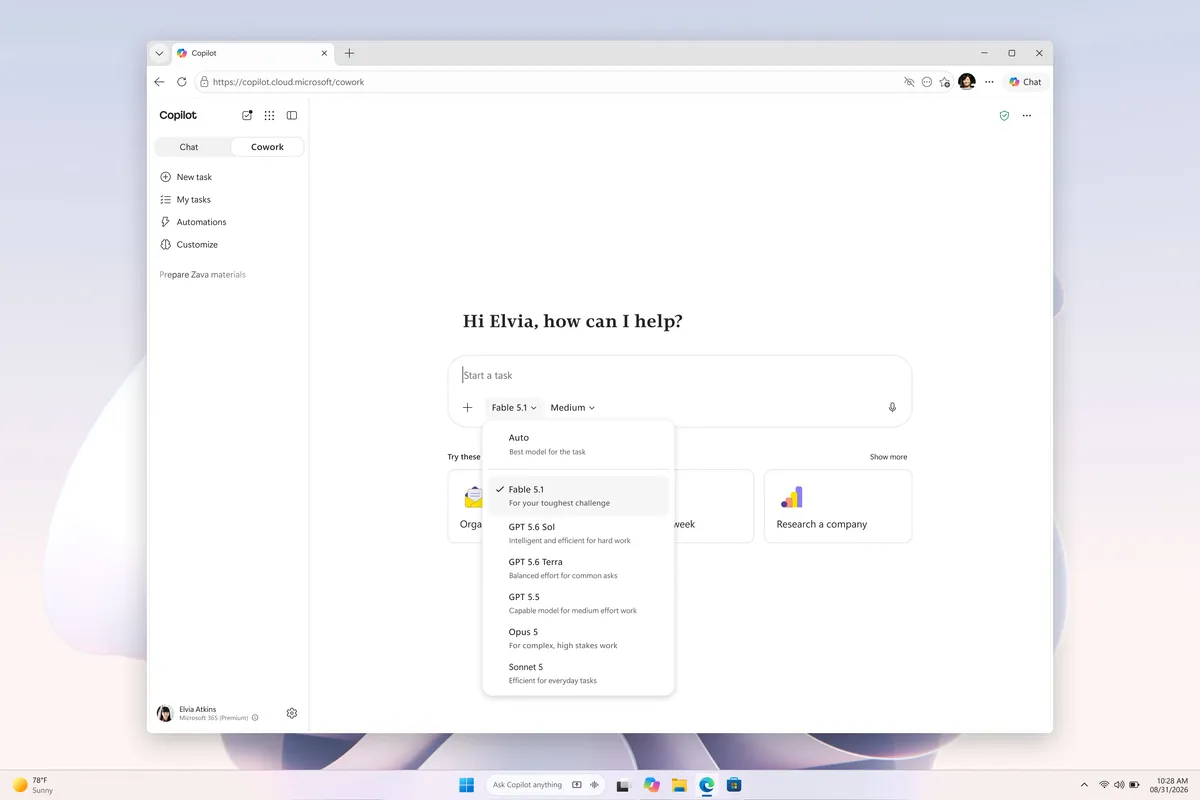Click the green protection shield icon
The width and height of the screenshot is (1200, 800).
(1004, 115)
